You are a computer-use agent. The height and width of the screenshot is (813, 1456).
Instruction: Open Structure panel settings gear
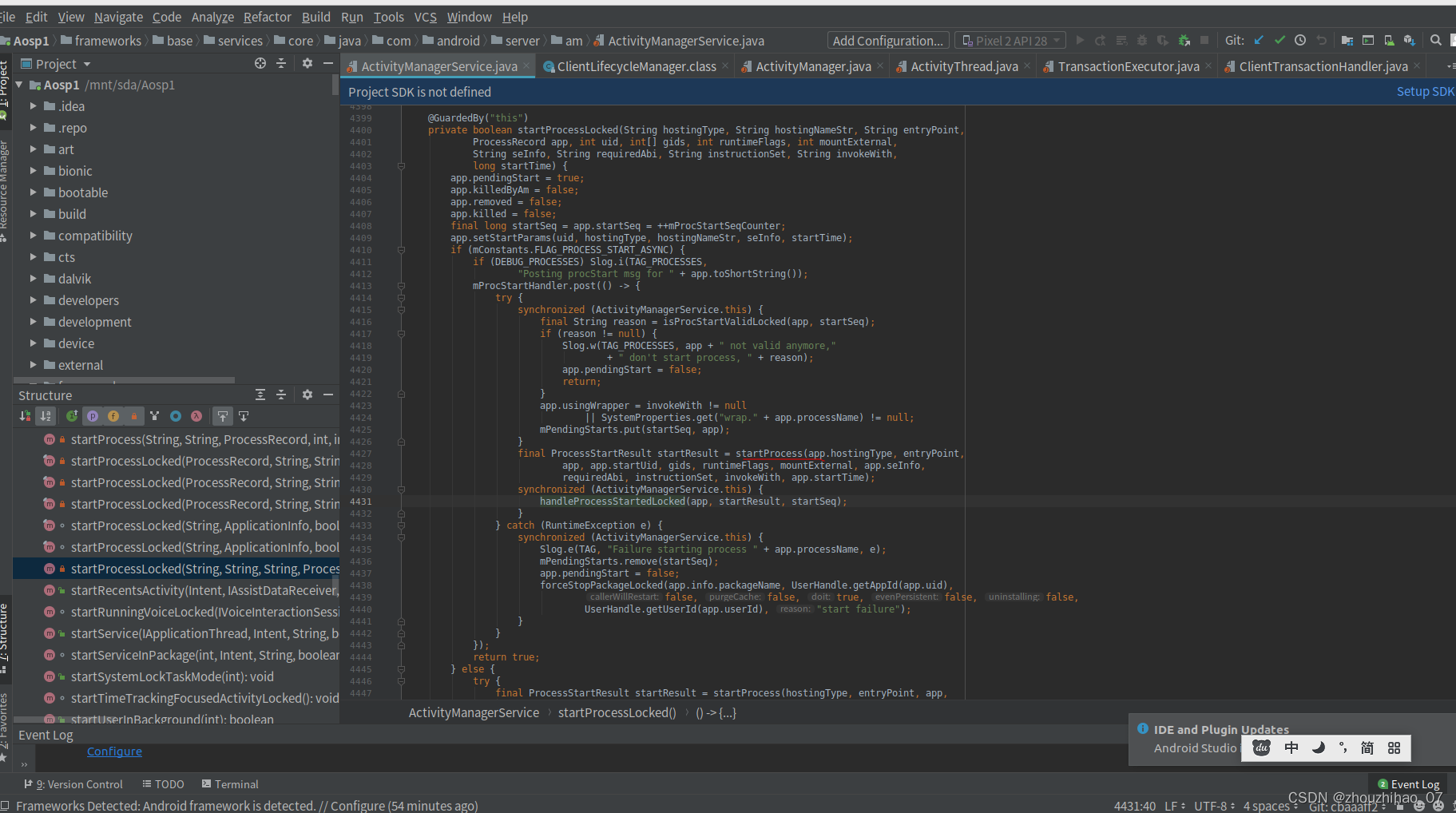(x=307, y=395)
